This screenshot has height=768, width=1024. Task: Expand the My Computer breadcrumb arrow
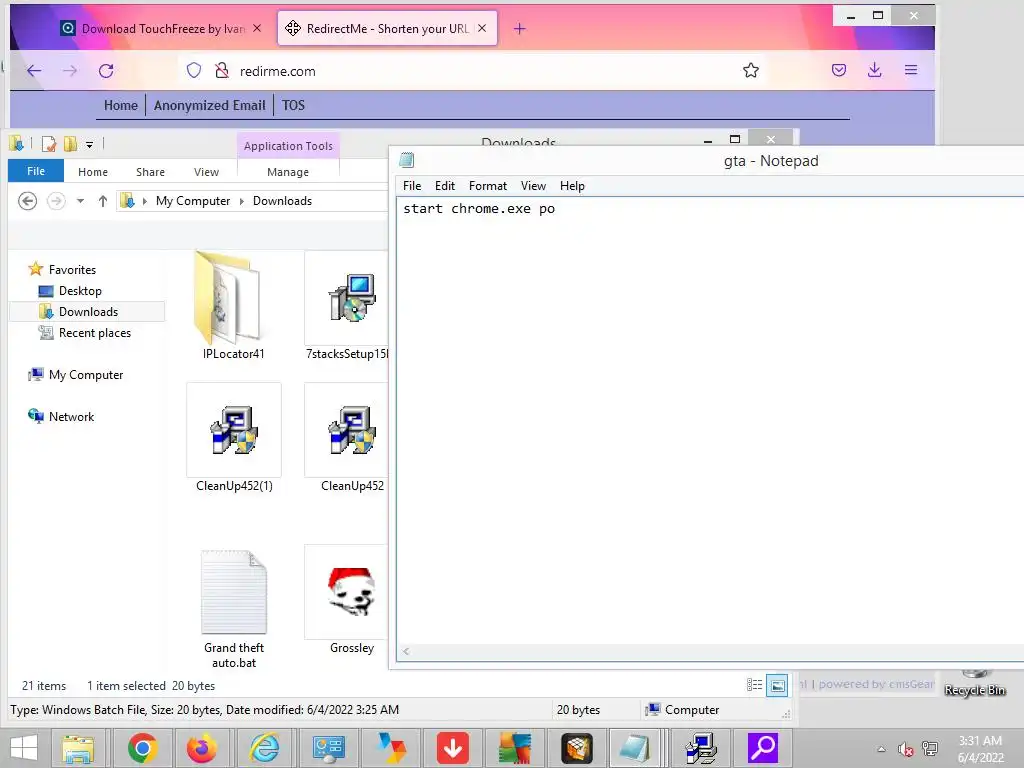coord(242,201)
